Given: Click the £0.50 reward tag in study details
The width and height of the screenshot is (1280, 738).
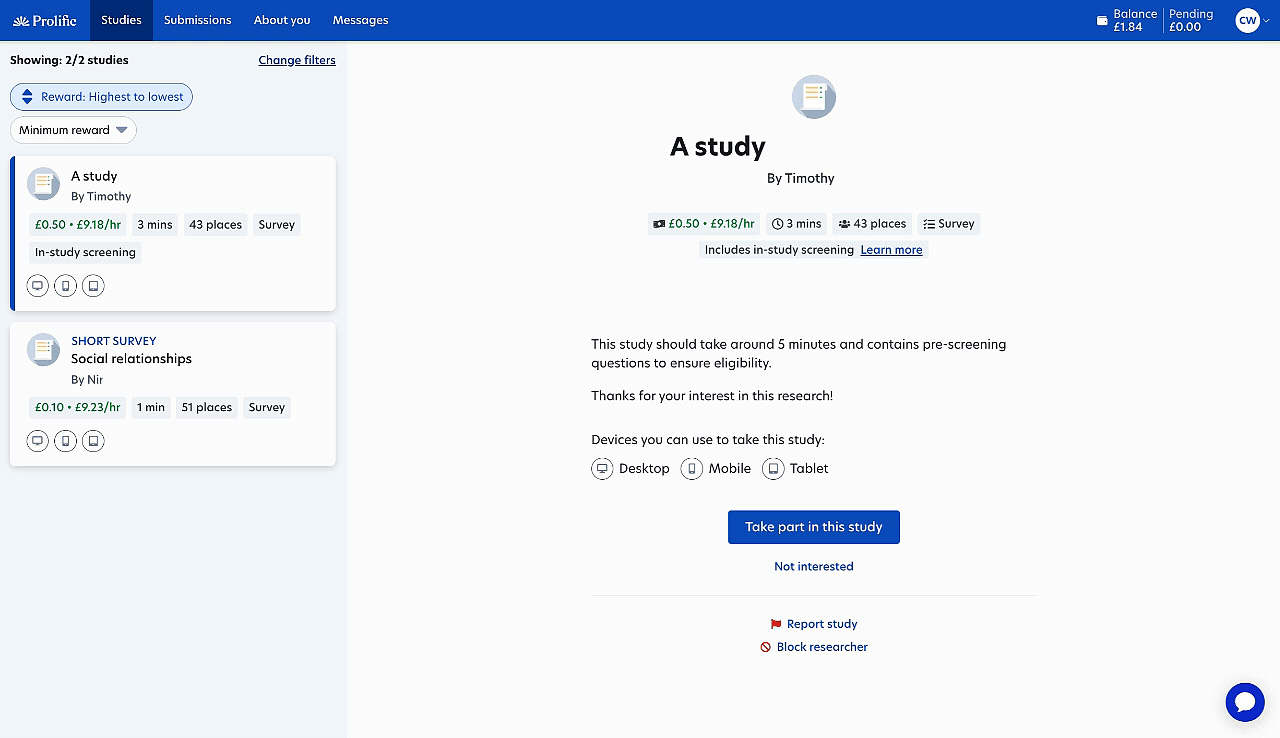Looking at the screenshot, I should tap(704, 224).
